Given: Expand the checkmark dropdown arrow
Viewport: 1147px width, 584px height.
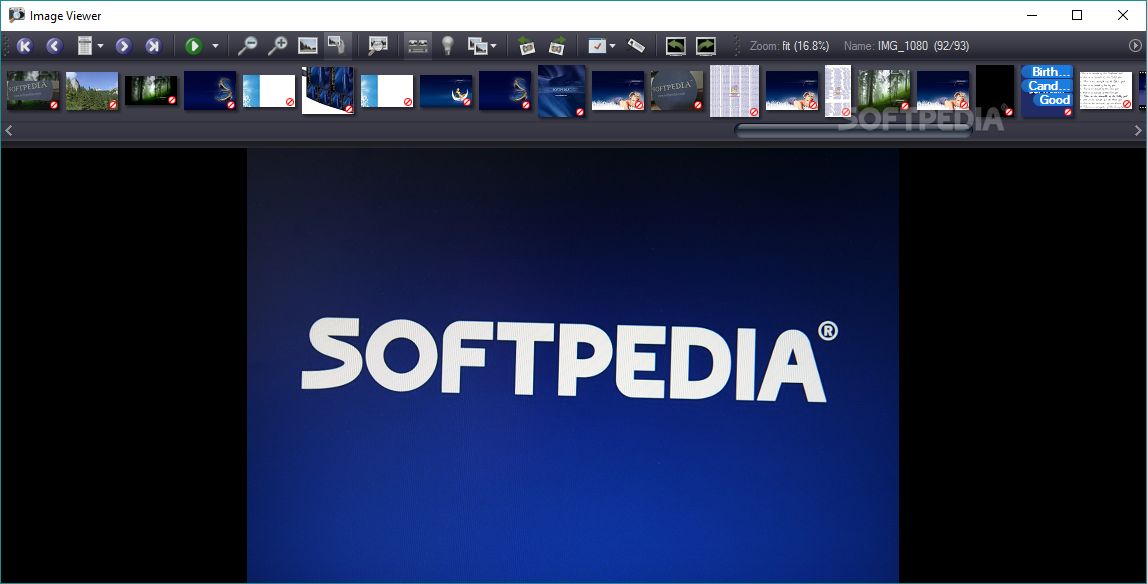Looking at the screenshot, I should [x=612, y=46].
